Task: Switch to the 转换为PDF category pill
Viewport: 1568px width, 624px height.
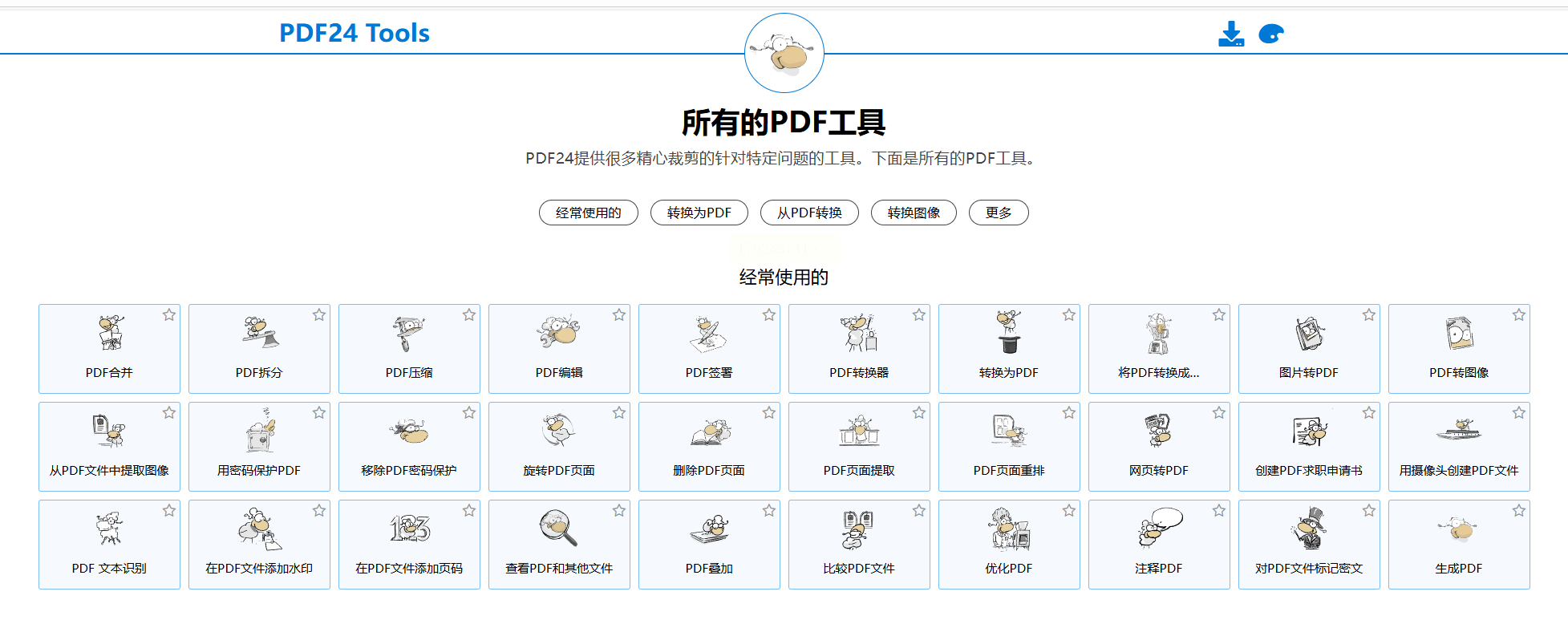Action: (x=699, y=213)
